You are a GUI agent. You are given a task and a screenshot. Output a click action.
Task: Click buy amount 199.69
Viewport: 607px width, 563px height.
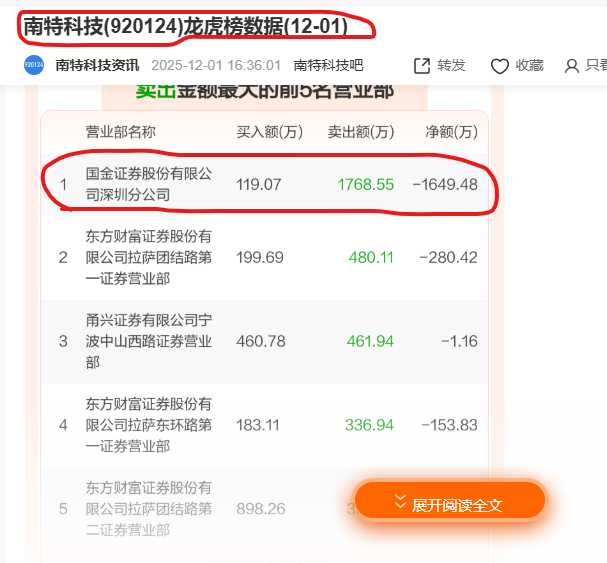coord(260,257)
